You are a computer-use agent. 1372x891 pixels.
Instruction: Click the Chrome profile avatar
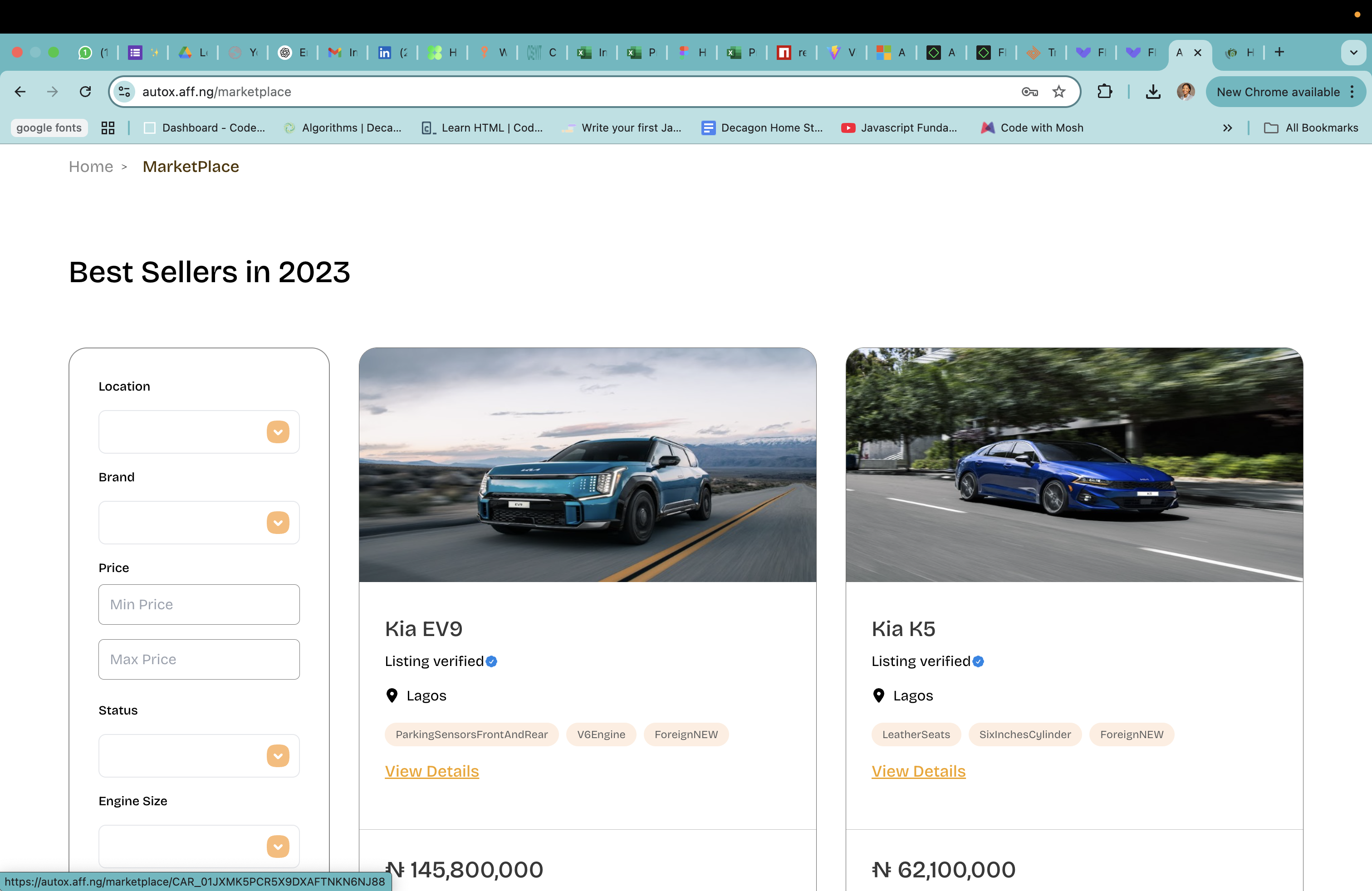[1185, 92]
